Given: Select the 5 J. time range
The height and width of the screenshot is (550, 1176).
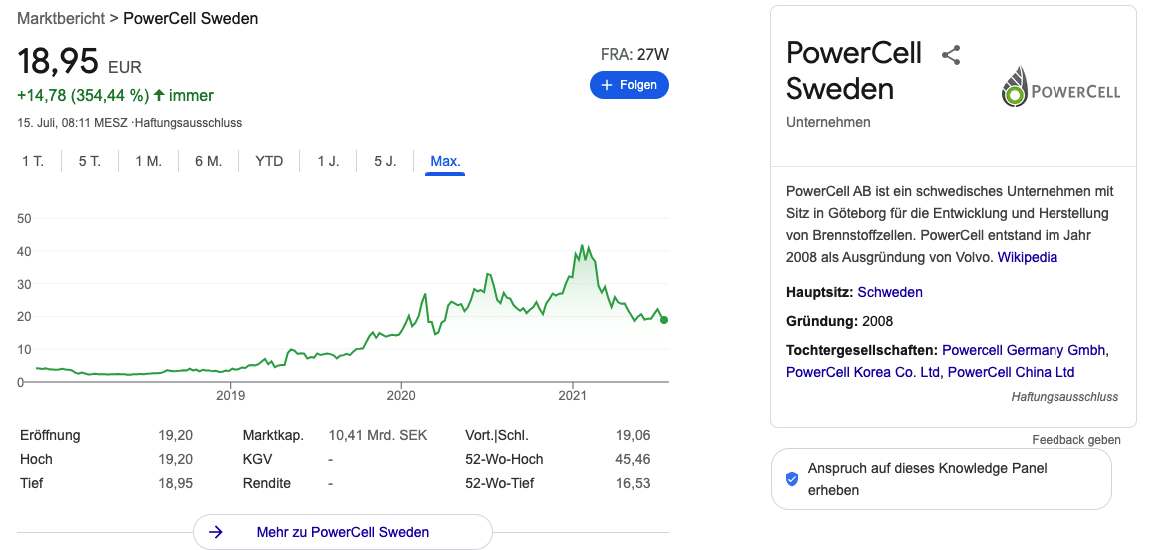Looking at the screenshot, I should tap(386, 161).
